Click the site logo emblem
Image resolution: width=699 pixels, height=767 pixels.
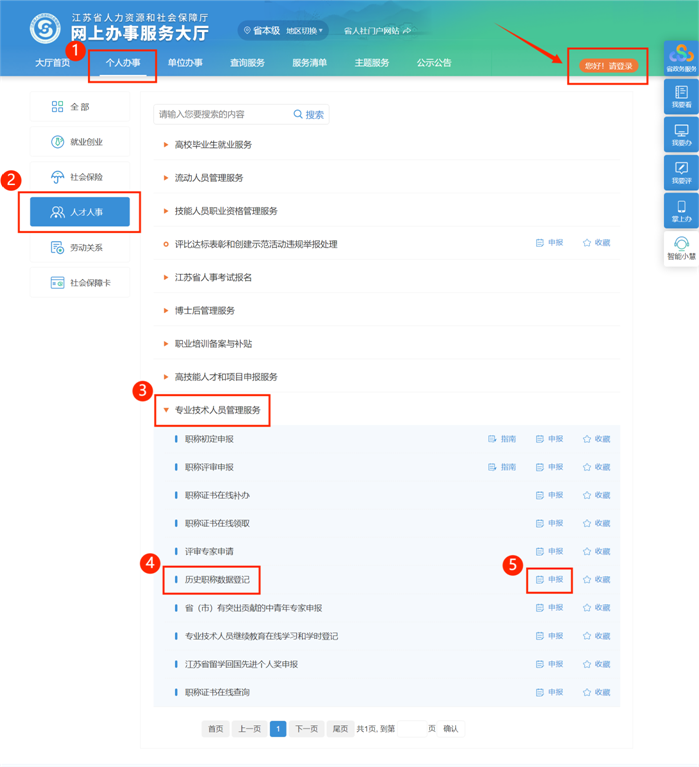45,28
